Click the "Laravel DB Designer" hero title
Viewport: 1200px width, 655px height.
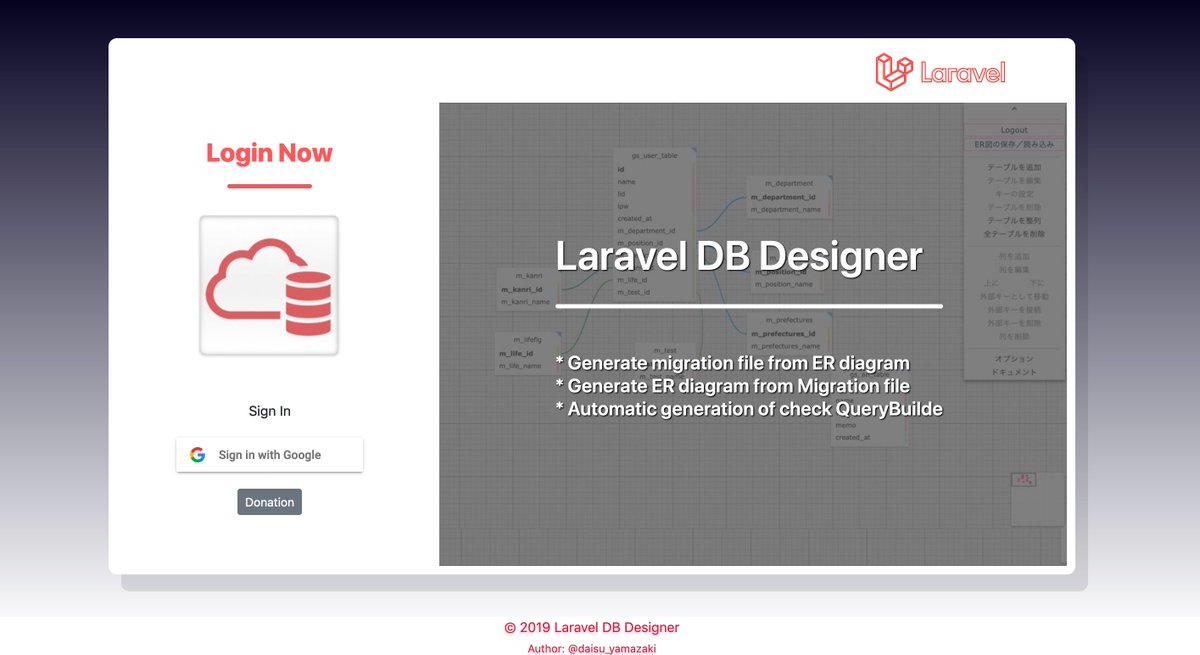coord(738,256)
